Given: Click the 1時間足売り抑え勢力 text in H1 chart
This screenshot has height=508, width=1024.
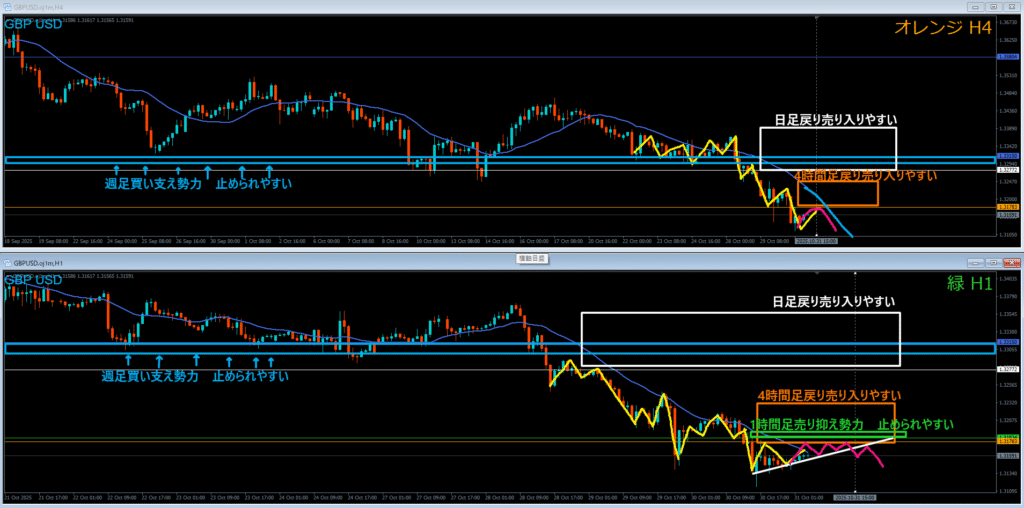Looking at the screenshot, I should click(807, 424).
